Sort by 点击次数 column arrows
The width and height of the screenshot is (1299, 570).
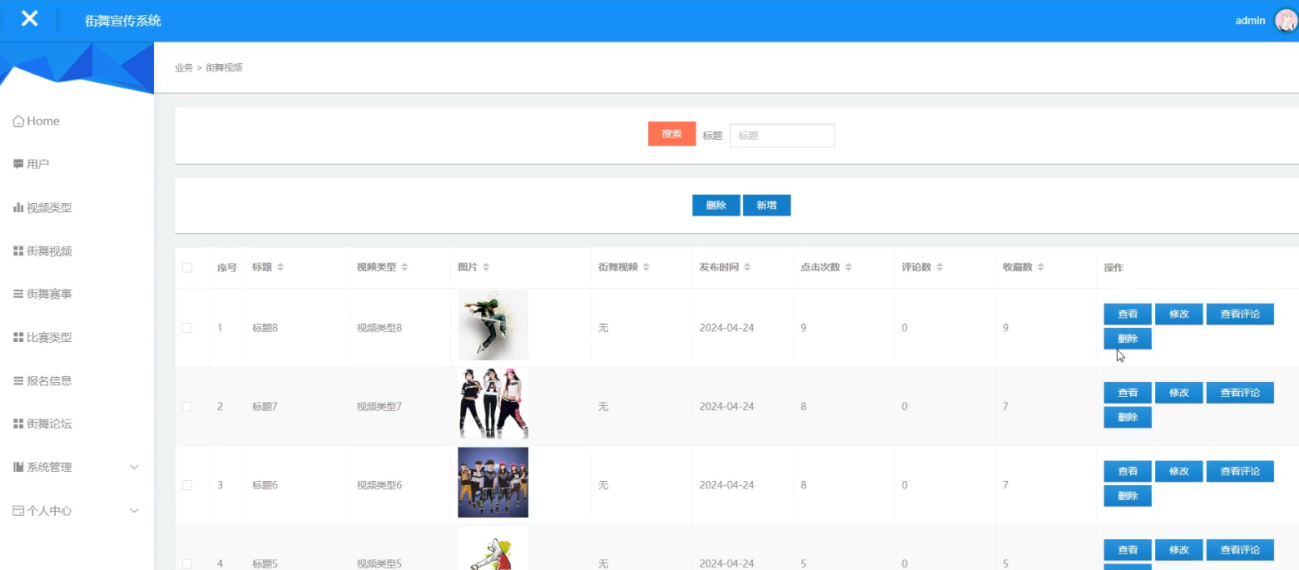pyautogui.click(x=848, y=268)
